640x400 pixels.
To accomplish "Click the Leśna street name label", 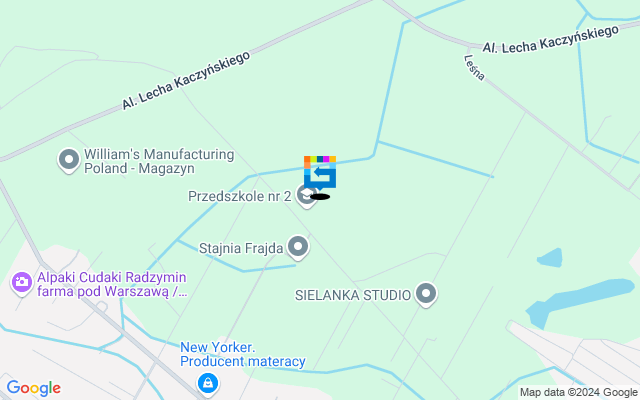I will 474,68.
